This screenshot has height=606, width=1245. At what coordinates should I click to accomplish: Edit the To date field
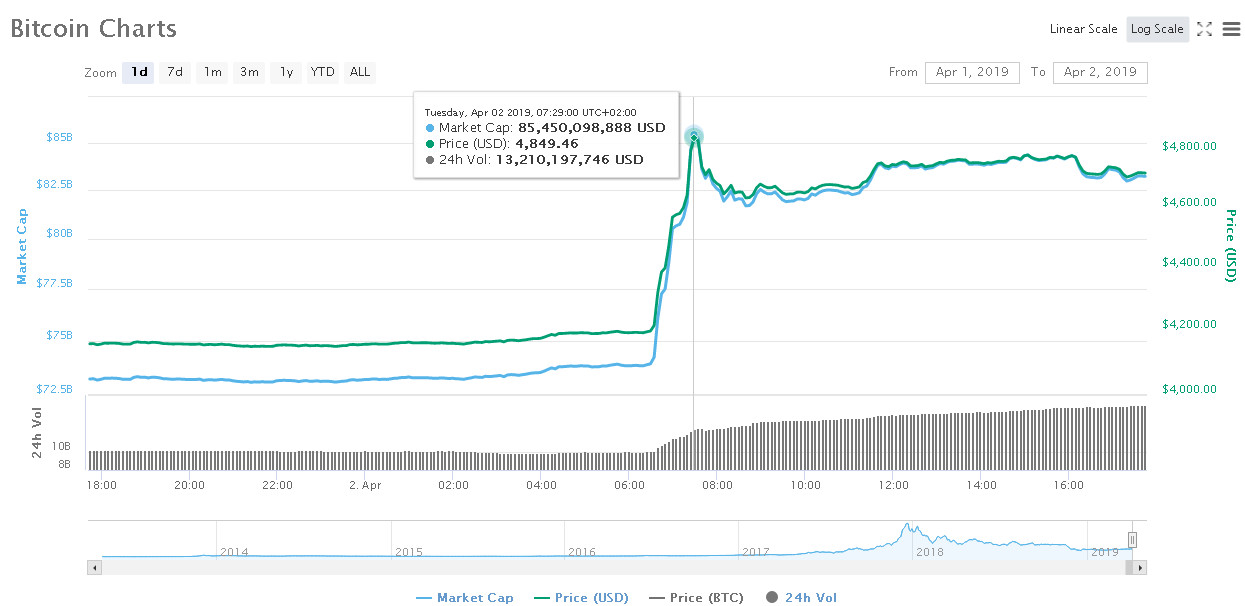pyautogui.click(x=1100, y=72)
